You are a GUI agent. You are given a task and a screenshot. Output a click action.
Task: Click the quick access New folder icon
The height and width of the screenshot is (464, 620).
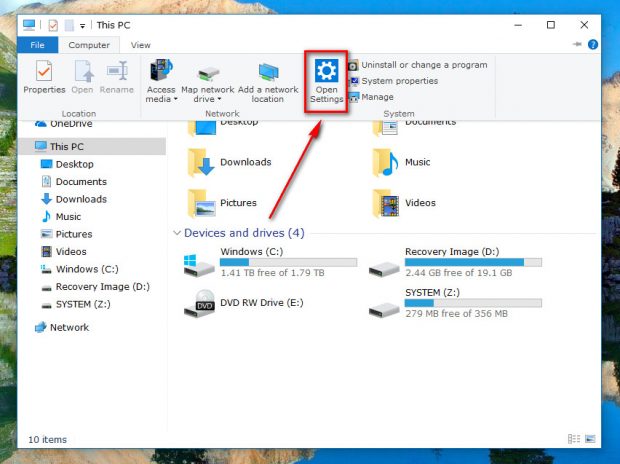click(69, 25)
